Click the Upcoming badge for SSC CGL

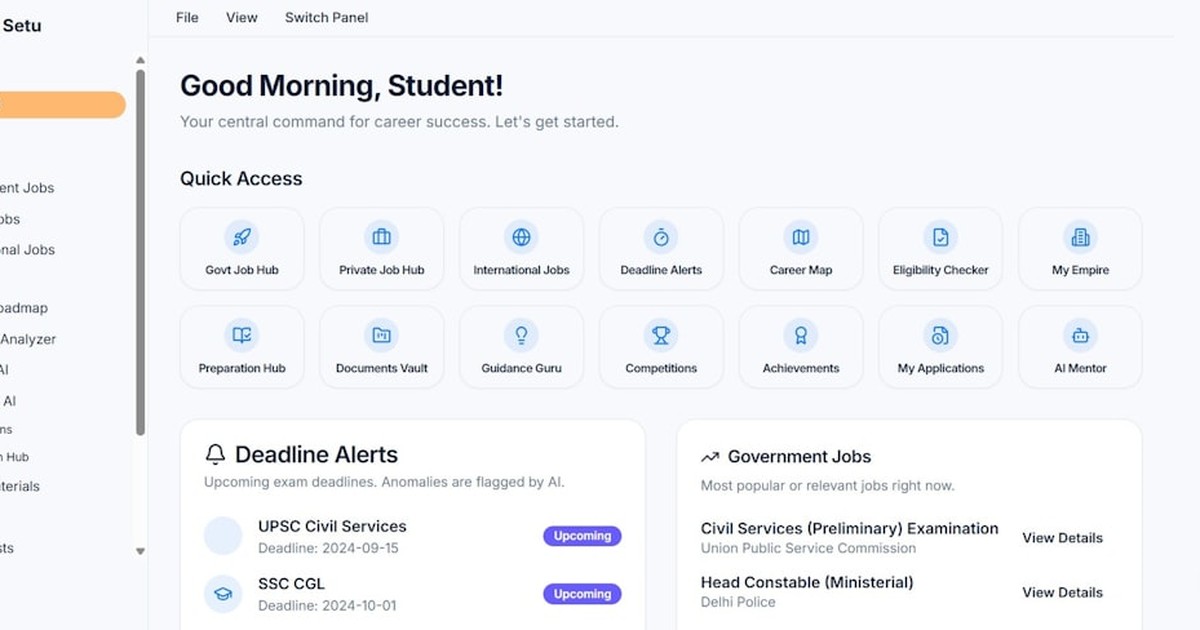coord(582,594)
